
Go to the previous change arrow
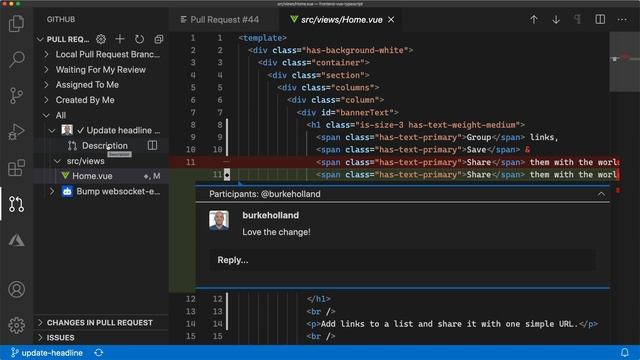point(533,20)
